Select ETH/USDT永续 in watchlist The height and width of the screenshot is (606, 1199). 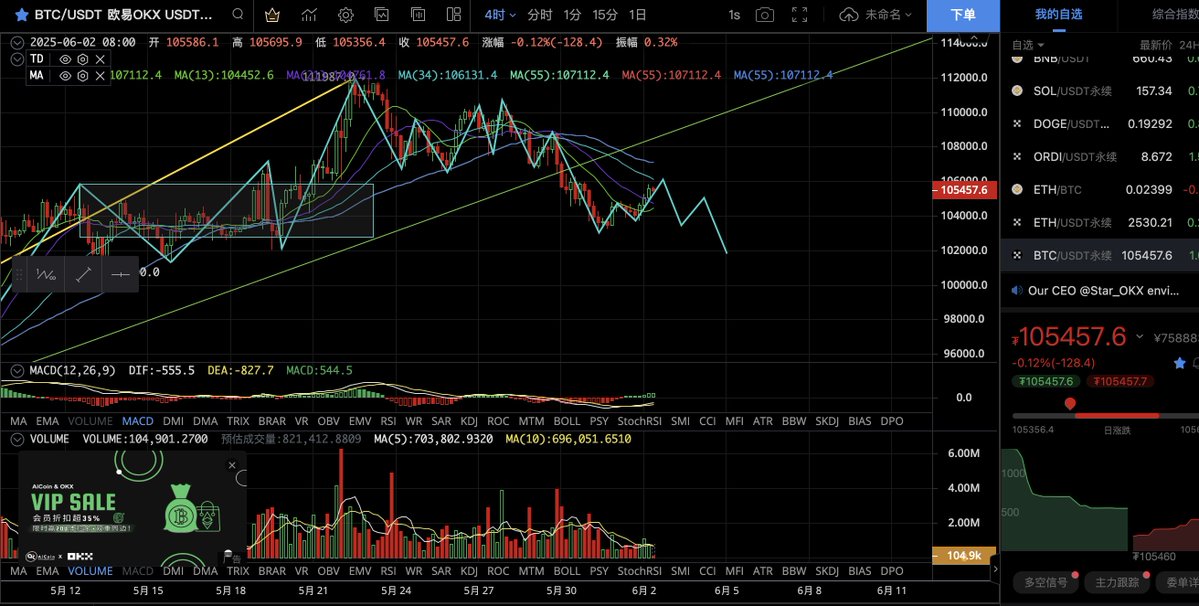point(1100,222)
